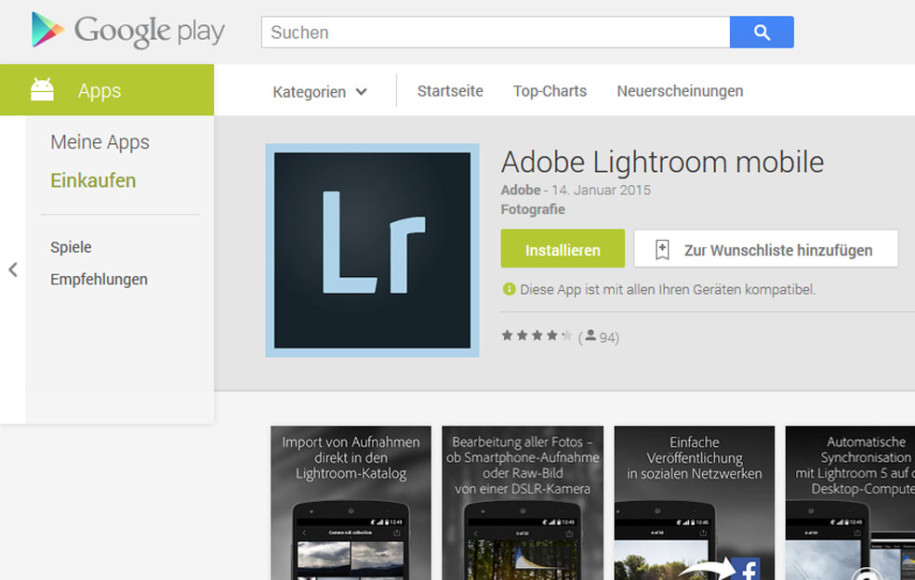Viewport: 915px width, 580px height.
Task: Click the release date 14. Januar 2015
Action: coord(601,190)
